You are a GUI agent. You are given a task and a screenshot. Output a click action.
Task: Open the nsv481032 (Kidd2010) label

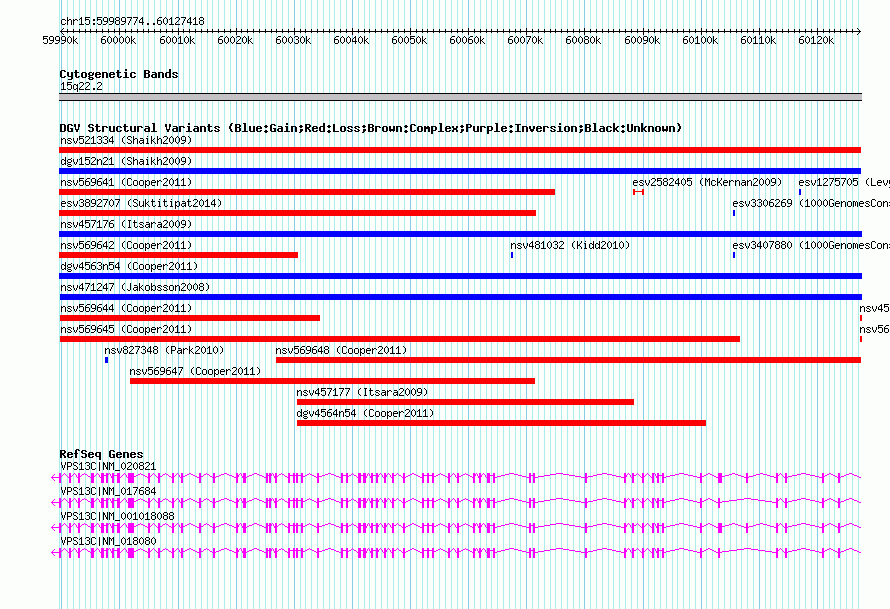[570, 245]
